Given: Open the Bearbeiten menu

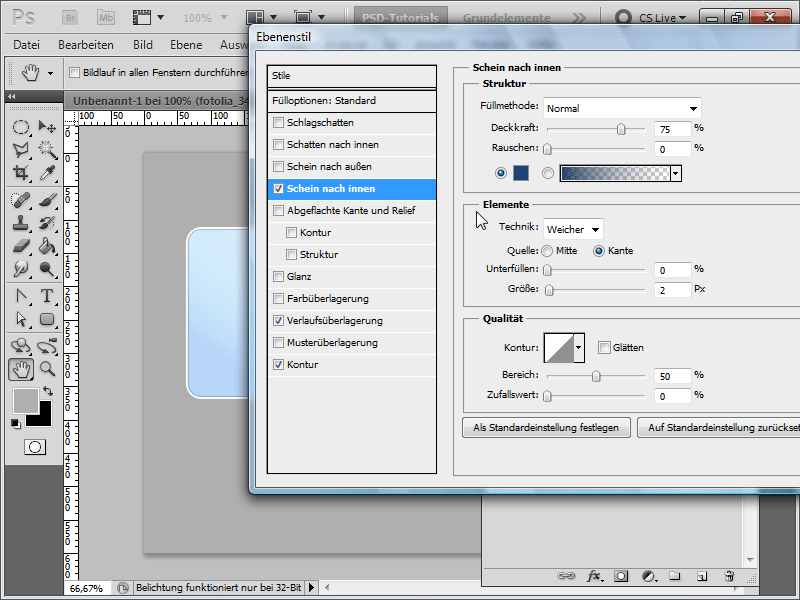Looking at the screenshot, I should coord(86,45).
